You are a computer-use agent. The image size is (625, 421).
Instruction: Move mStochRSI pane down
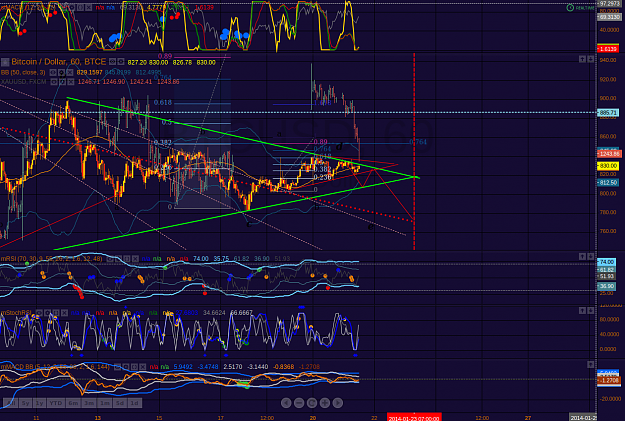tap(591, 310)
